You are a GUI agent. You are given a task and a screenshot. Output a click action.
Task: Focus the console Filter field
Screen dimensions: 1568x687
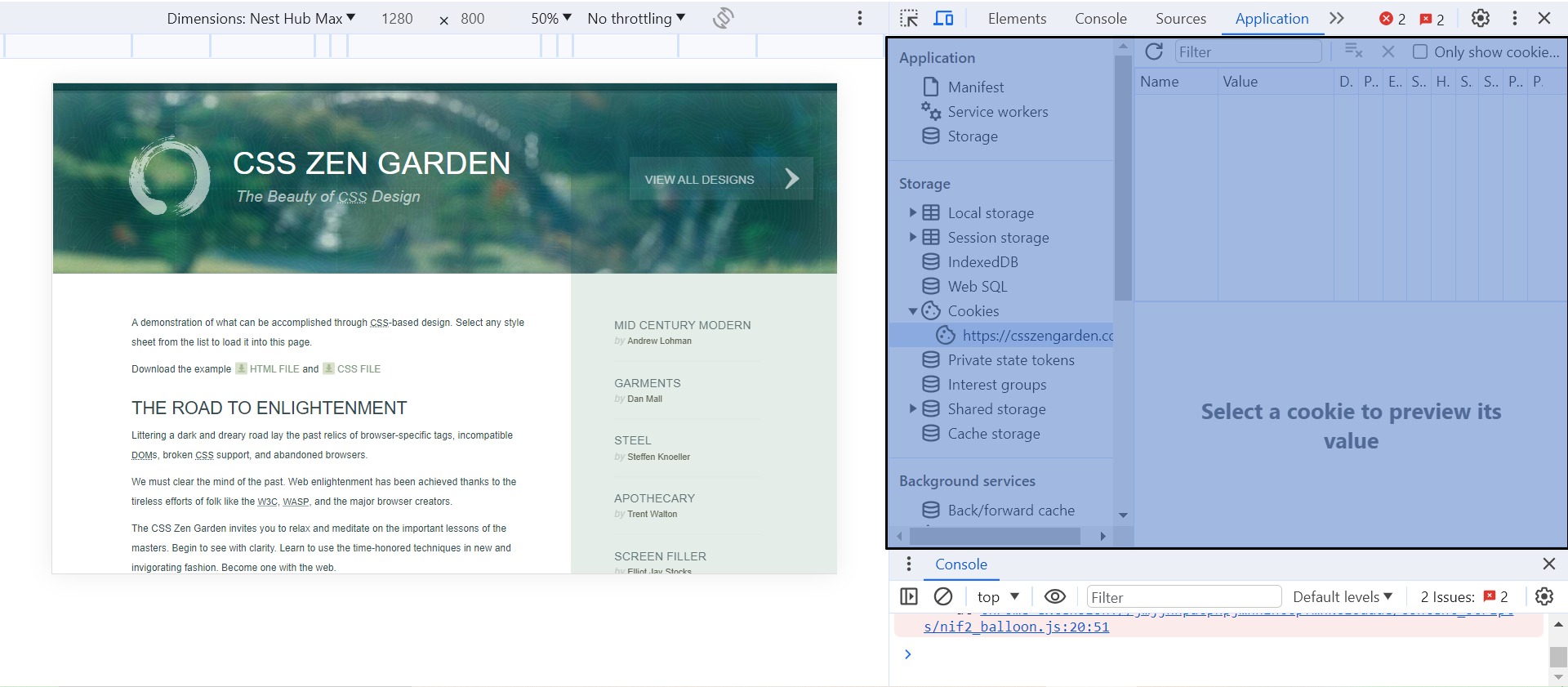click(x=1184, y=597)
